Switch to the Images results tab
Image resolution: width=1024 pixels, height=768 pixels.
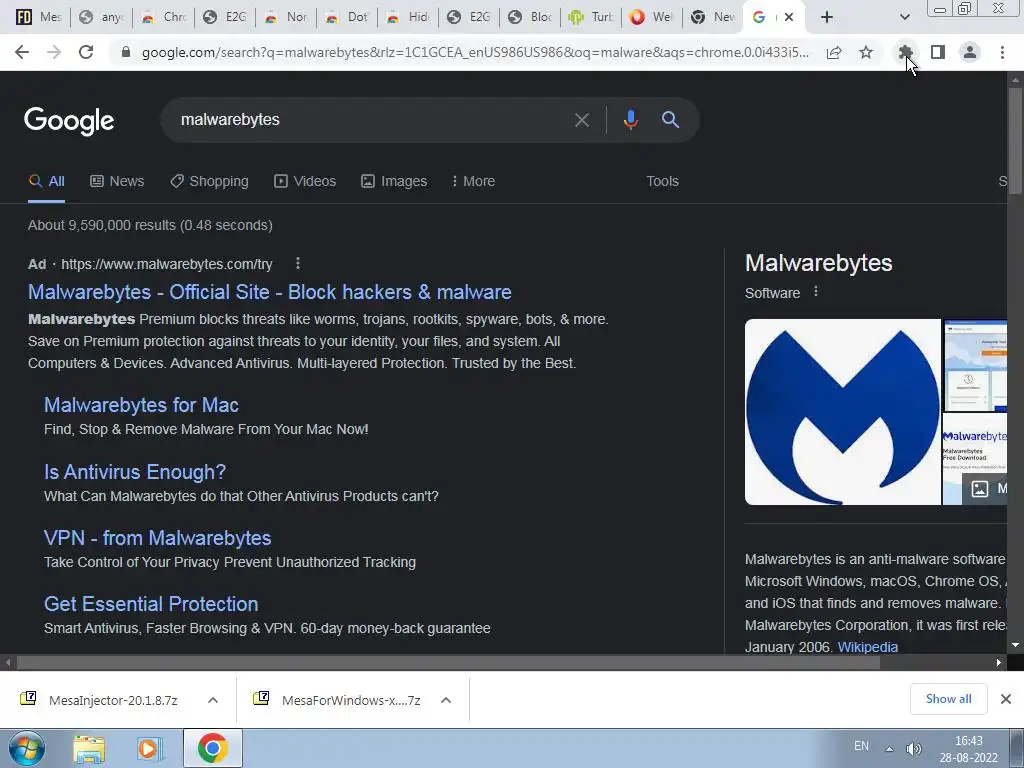(394, 181)
